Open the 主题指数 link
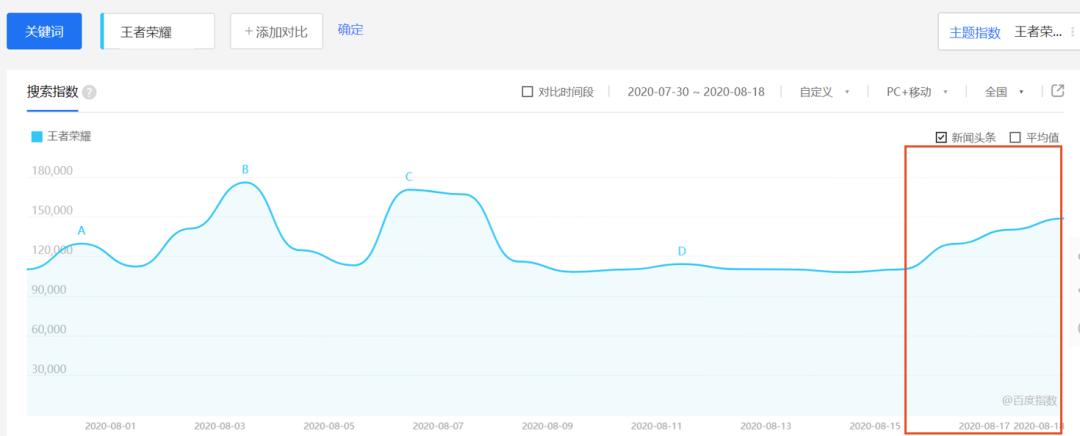 pyautogui.click(x=975, y=32)
